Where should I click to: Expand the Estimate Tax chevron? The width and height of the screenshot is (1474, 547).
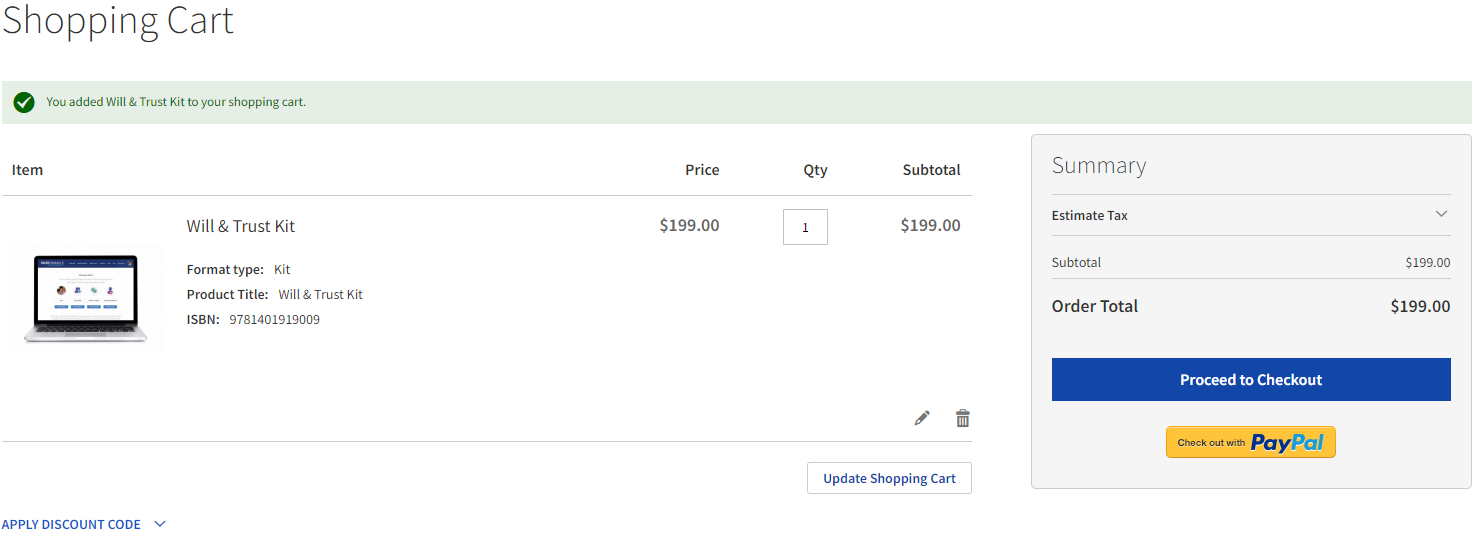[x=1441, y=214]
